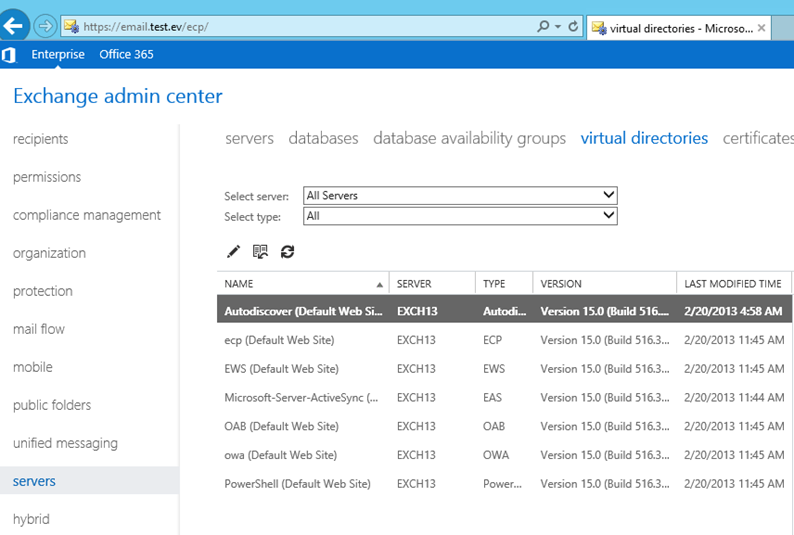The width and height of the screenshot is (794, 535).
Task: Select owa (Default Web Site) row
Action: click(504, 455)
